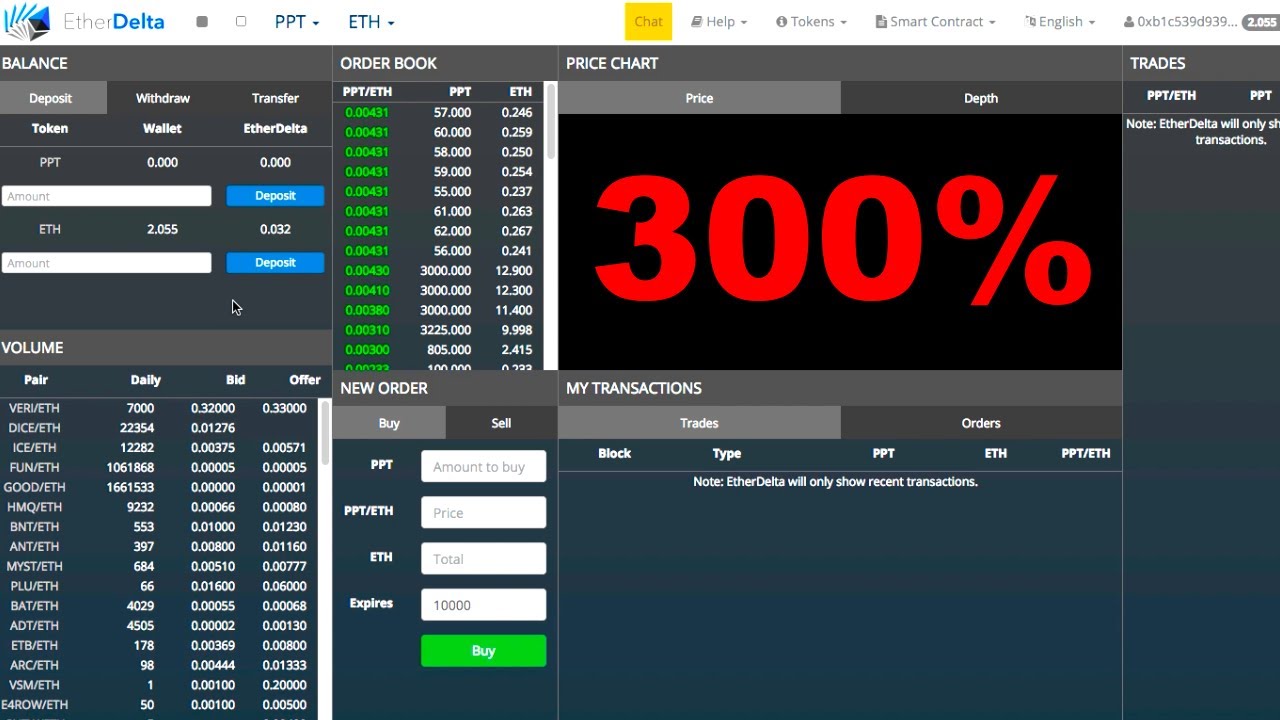Select the BAT/ETH pair
The image size is (1280, 720).
coord(159,606)
